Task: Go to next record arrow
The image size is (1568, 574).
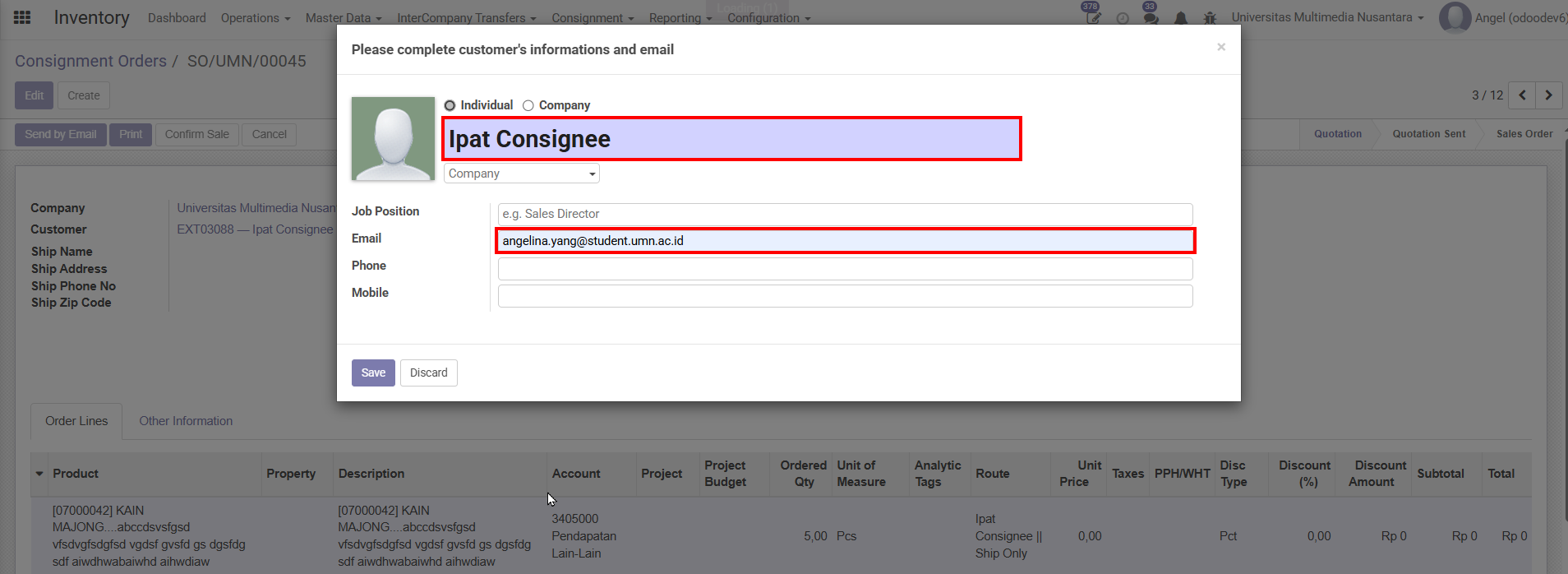Action: [x=1548, y=95]
